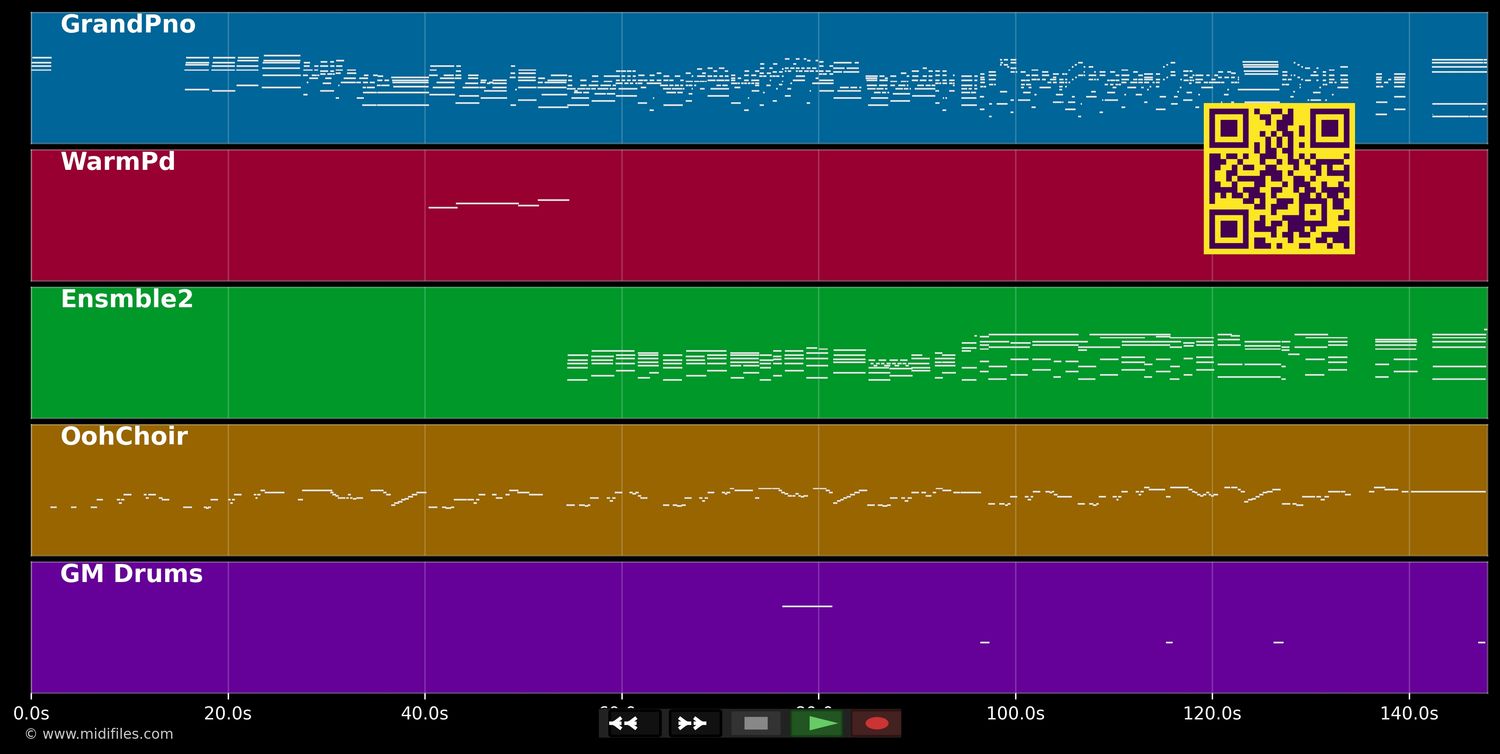Click the 40.0s timeline marker

point(425,714)
